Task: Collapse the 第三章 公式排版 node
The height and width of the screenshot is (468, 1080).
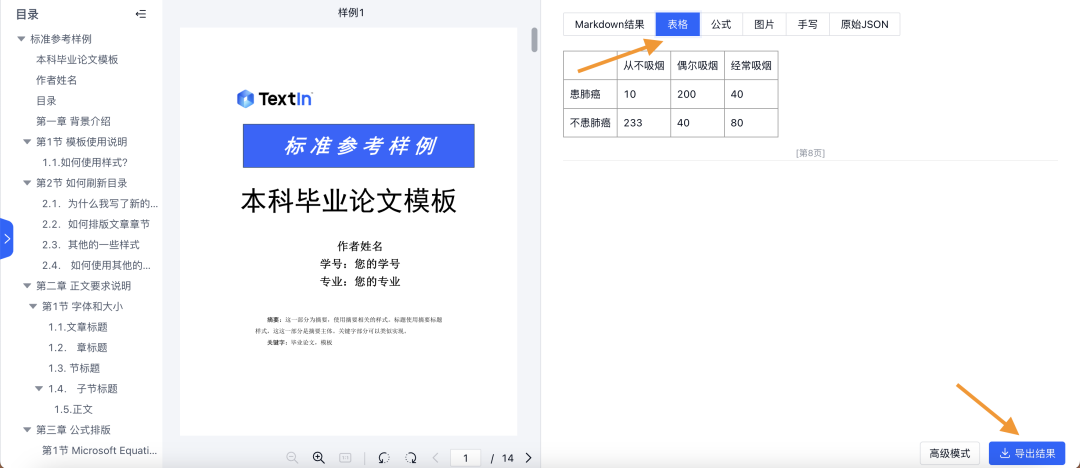Action: point(28,429)
